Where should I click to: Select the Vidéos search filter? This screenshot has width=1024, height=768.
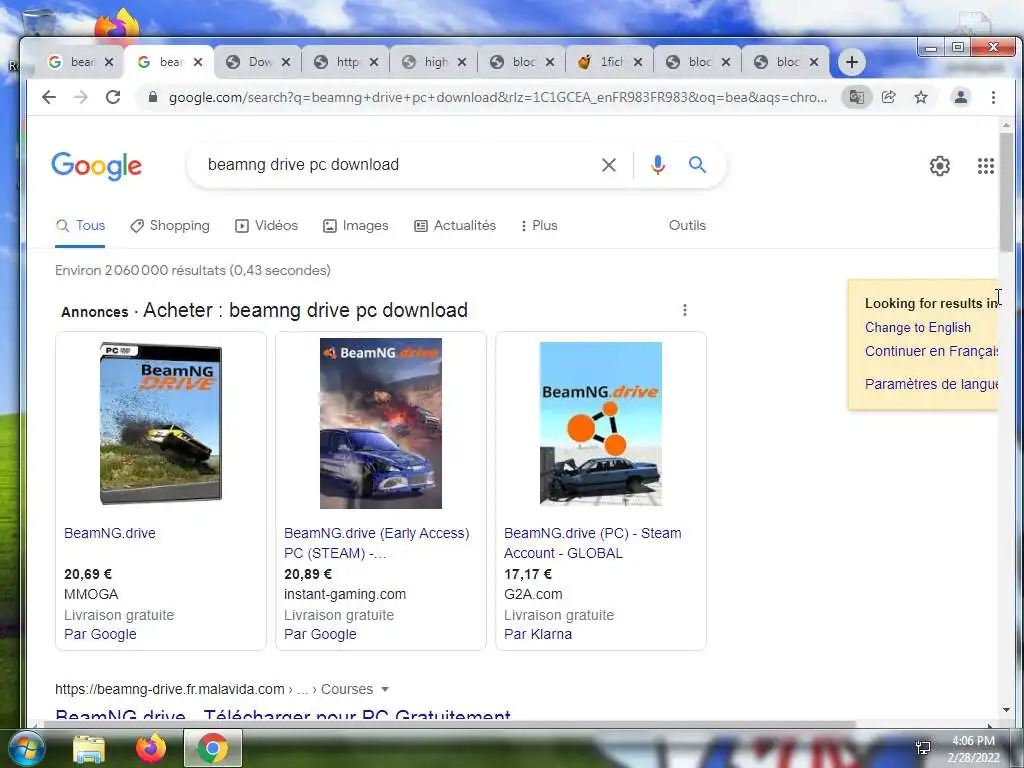point(266,226)
